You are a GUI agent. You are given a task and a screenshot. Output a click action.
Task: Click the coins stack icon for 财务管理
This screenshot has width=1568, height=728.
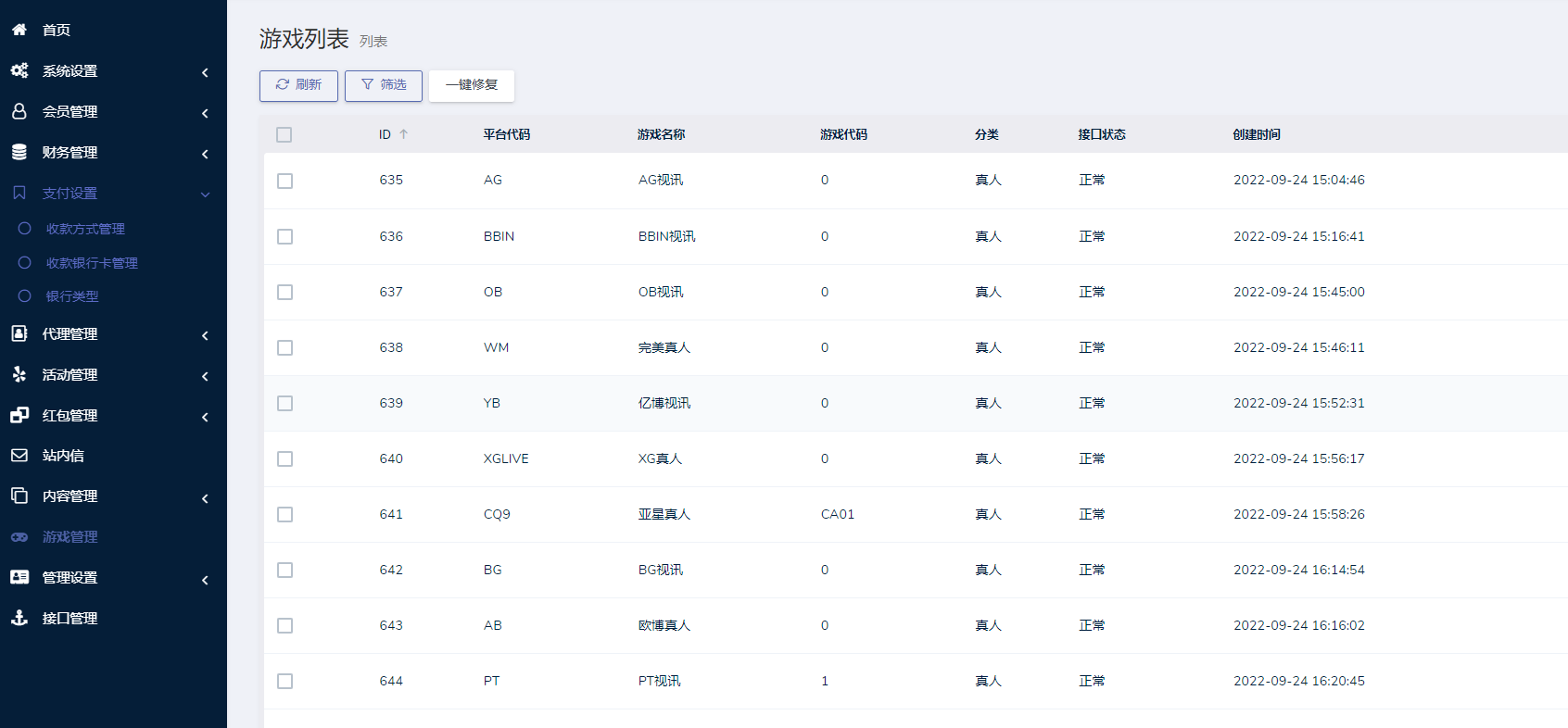click(19, 152)
